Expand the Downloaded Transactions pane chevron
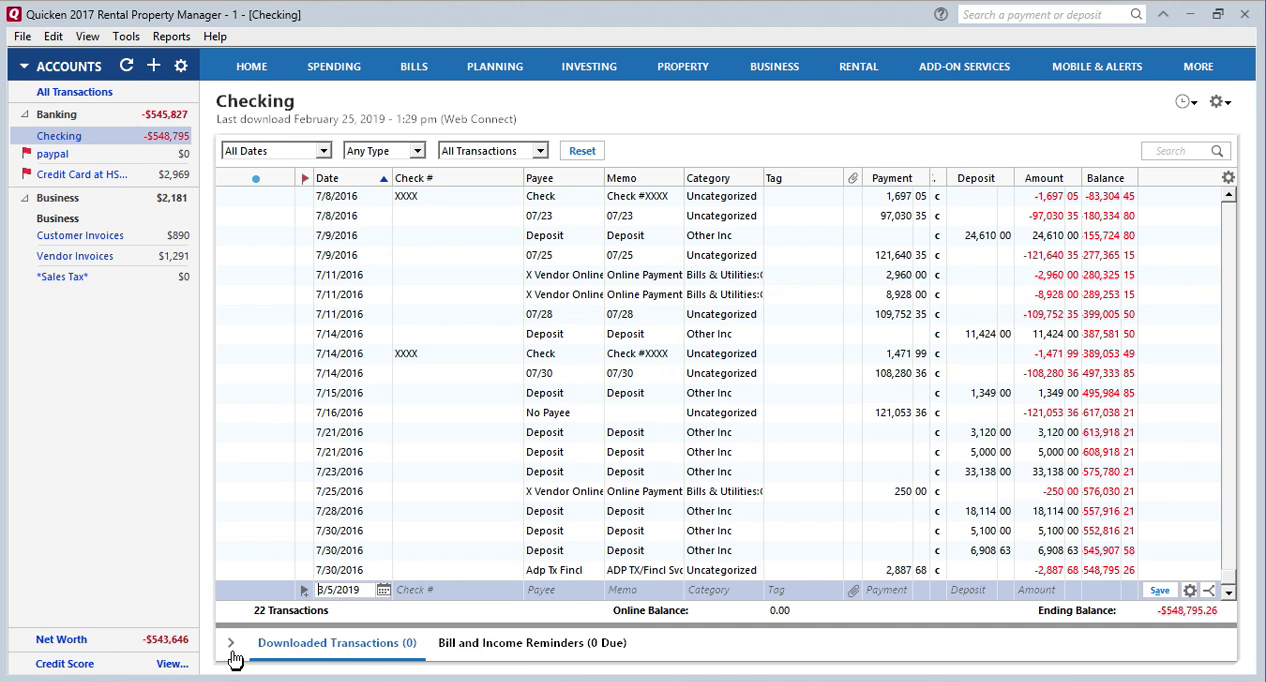This screenshot has width=1266, height=682. point(231,643)
